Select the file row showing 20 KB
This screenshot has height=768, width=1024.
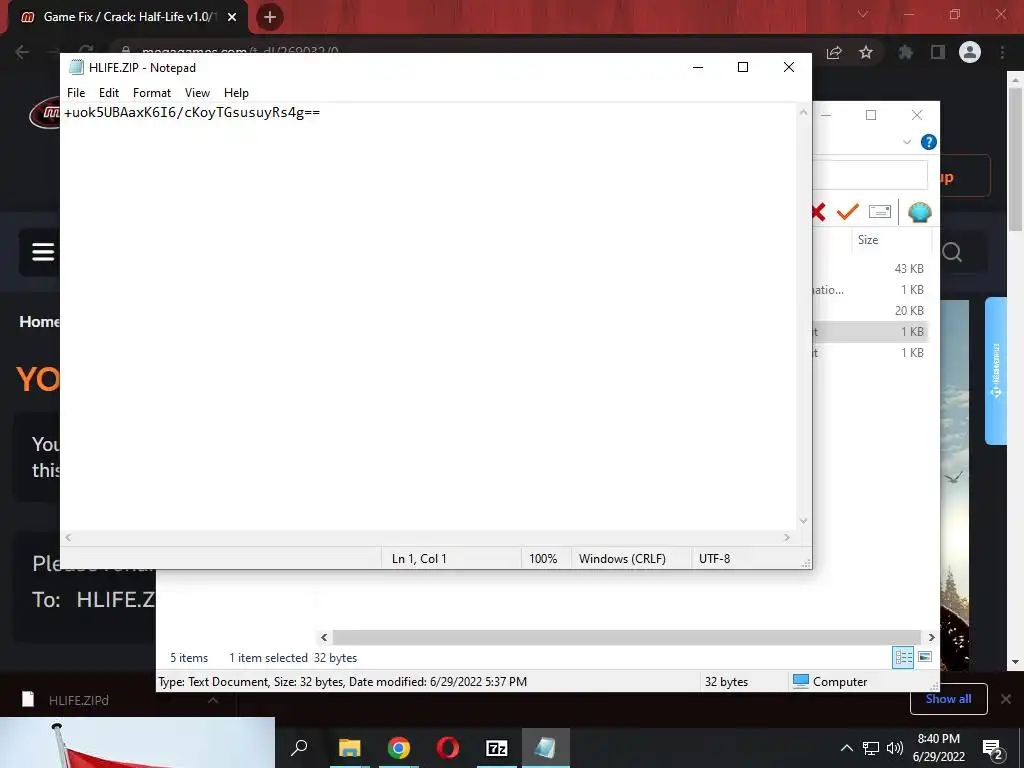870,310
